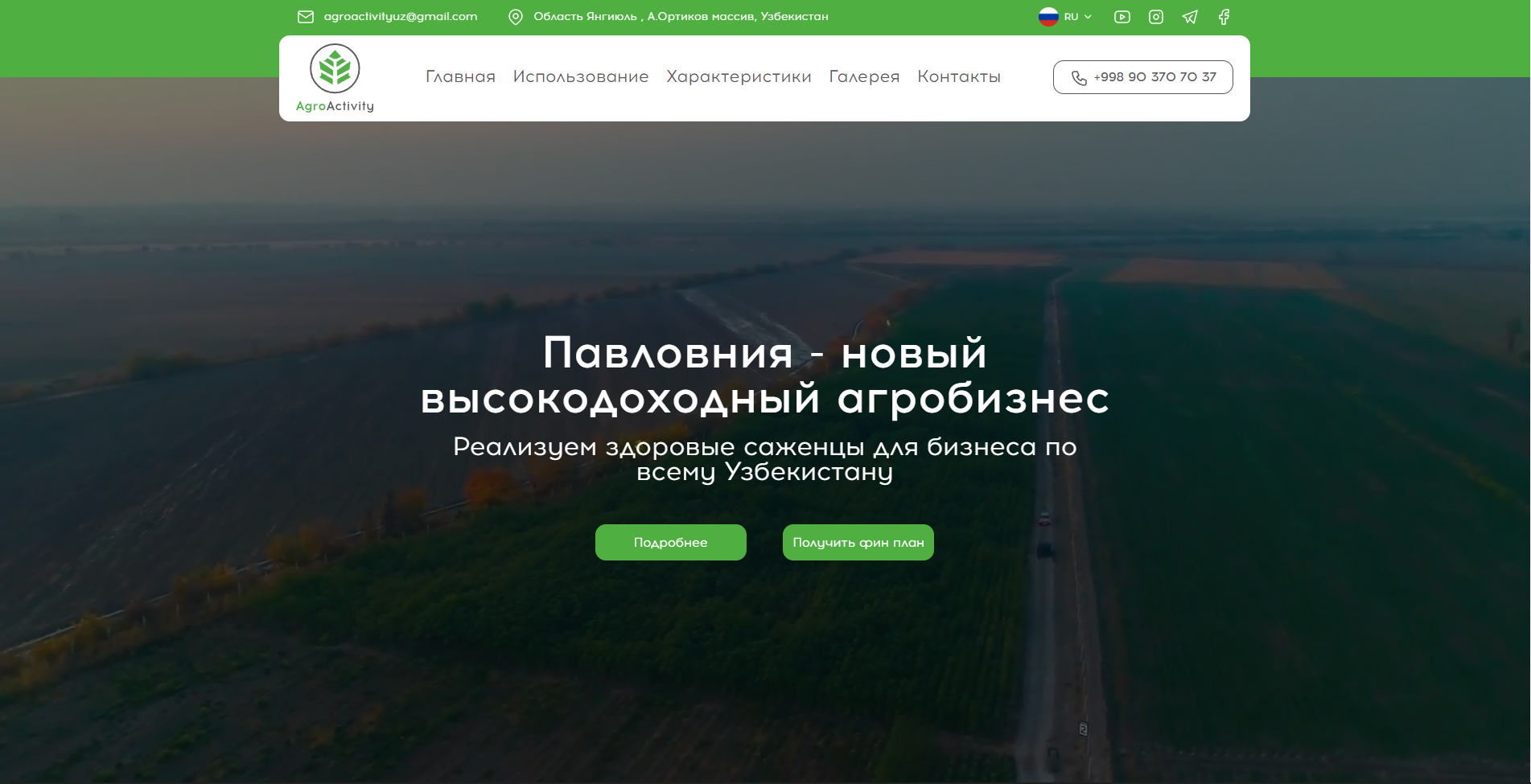The height and width of the screenshot is (784, 1531).
Task: Open the Контакты menu item
Action: [x=959, y=76]
